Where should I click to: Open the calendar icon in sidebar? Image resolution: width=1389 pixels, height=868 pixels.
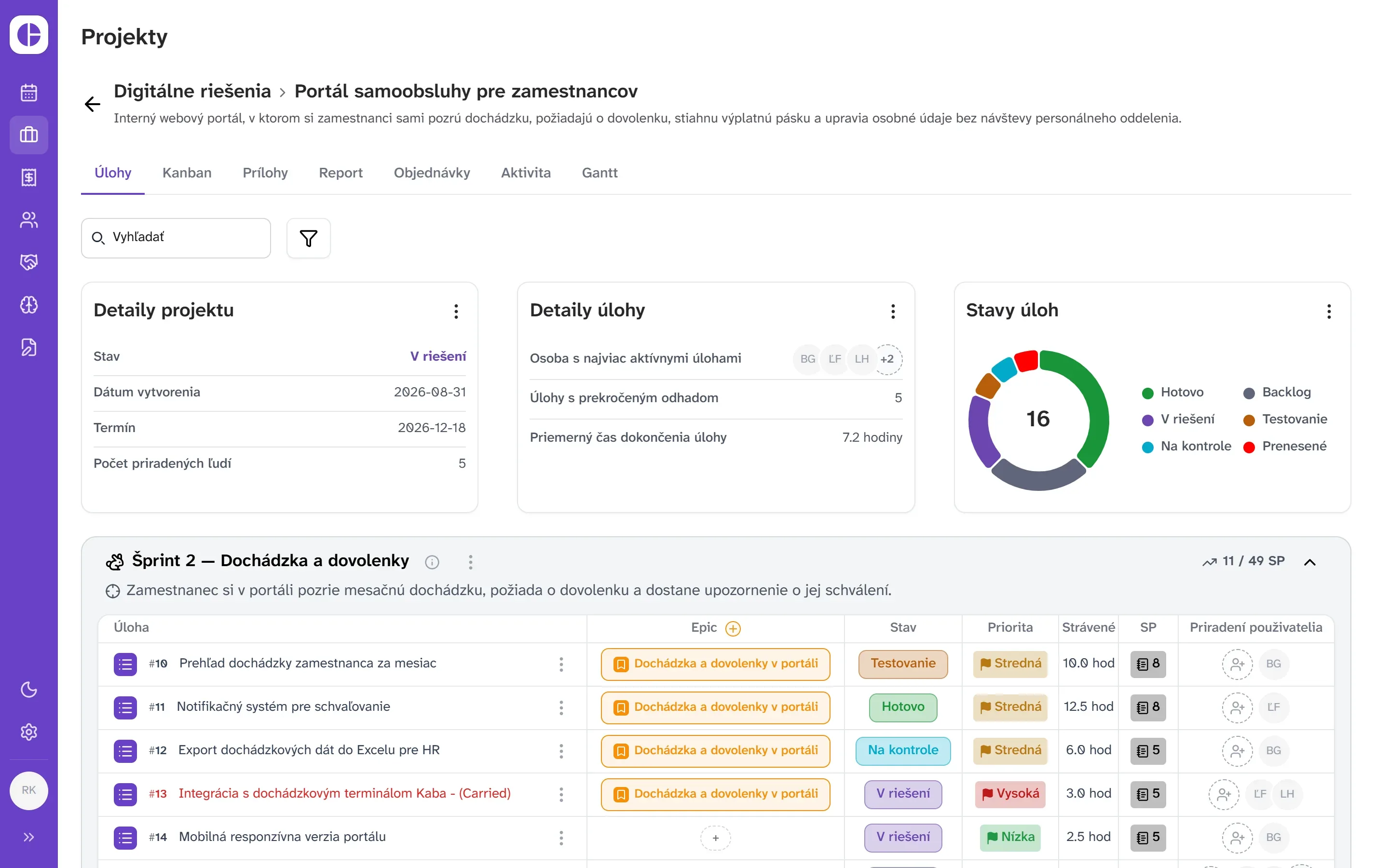point(29,93)
